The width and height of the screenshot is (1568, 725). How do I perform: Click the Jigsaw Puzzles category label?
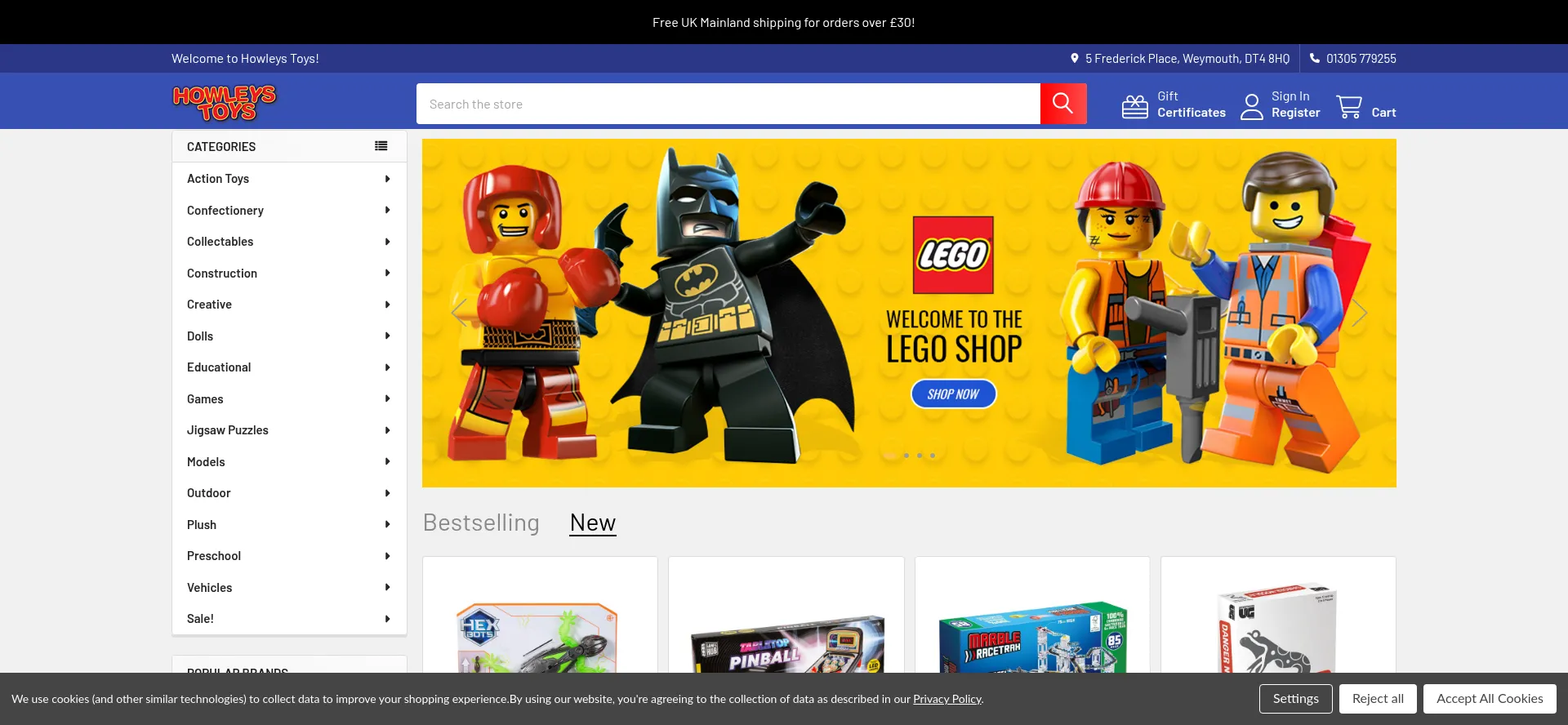pos(228,430)
